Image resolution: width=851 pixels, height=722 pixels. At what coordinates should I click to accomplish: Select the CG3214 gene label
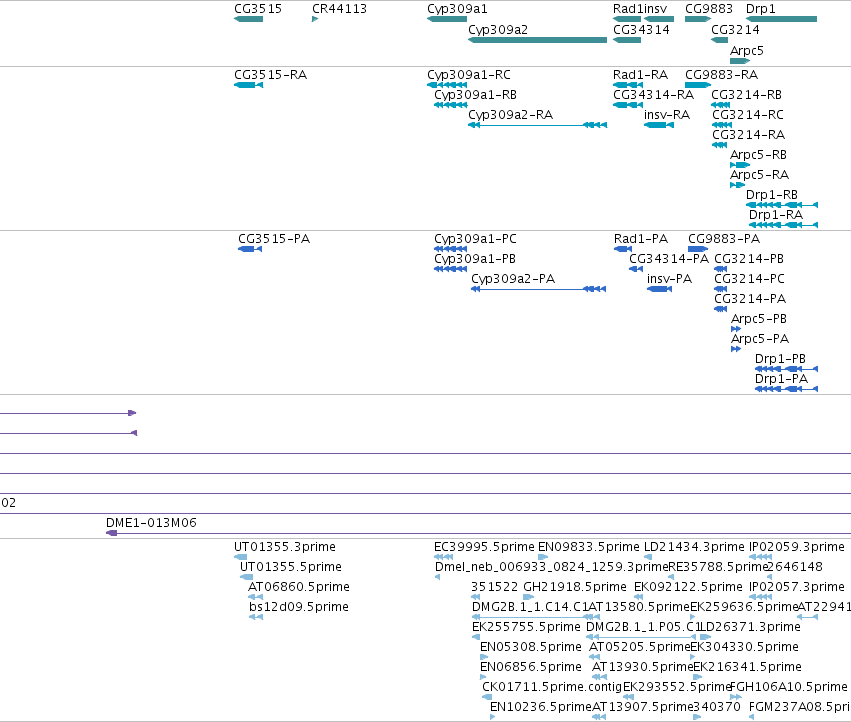tap(735, 29)
